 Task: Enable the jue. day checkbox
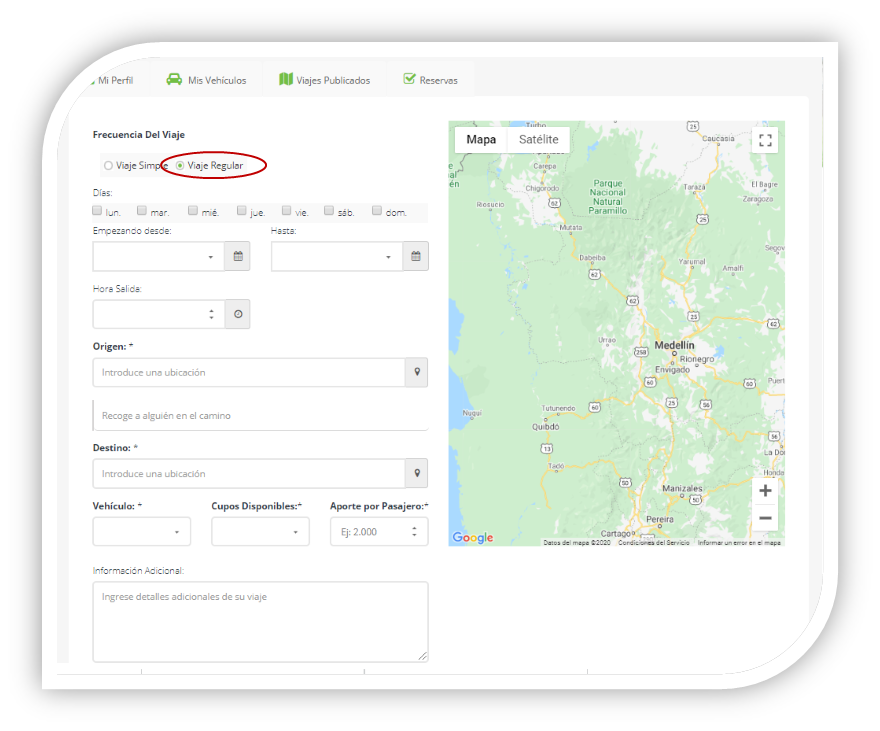241,210
